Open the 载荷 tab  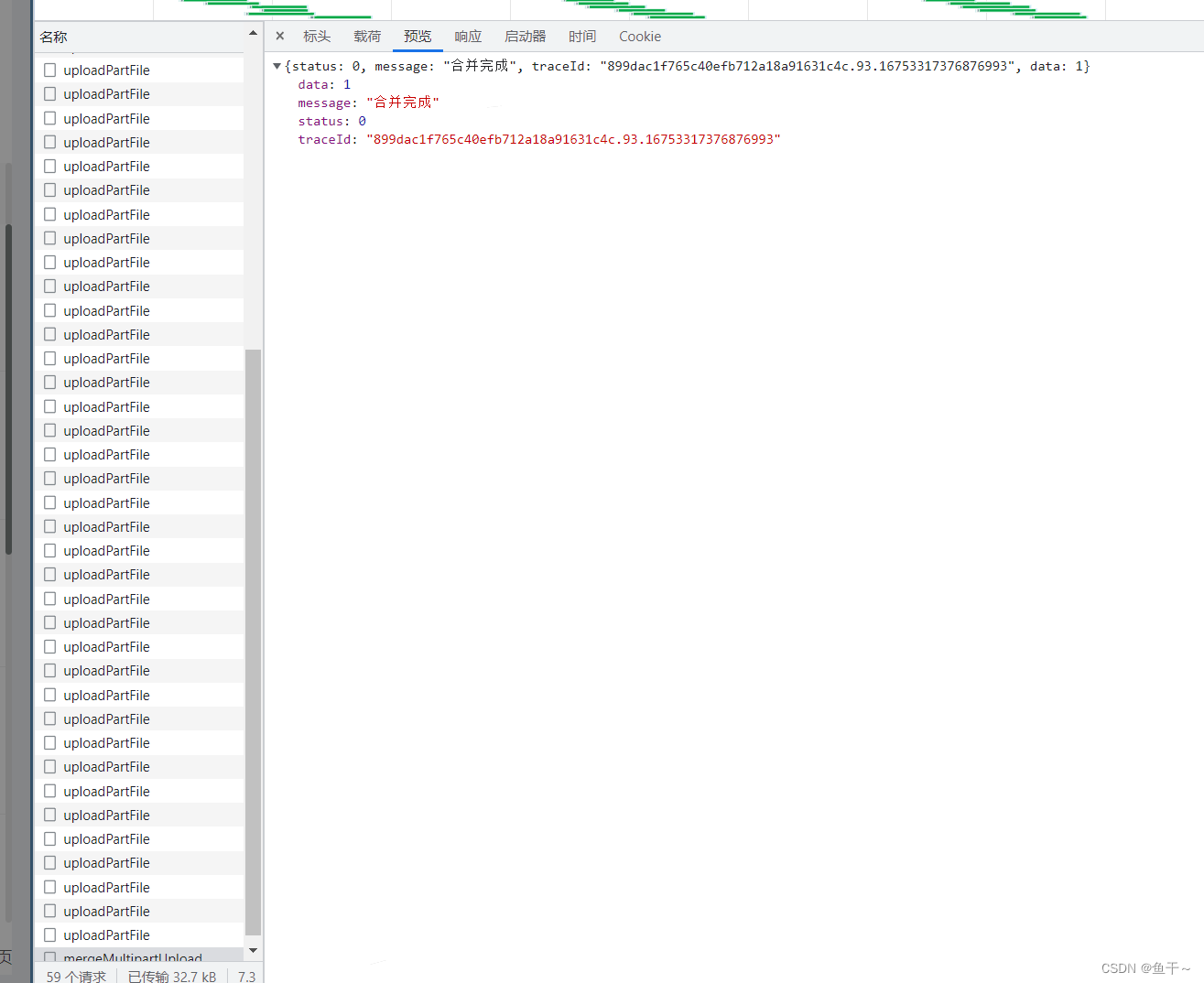tap(367, 37)
